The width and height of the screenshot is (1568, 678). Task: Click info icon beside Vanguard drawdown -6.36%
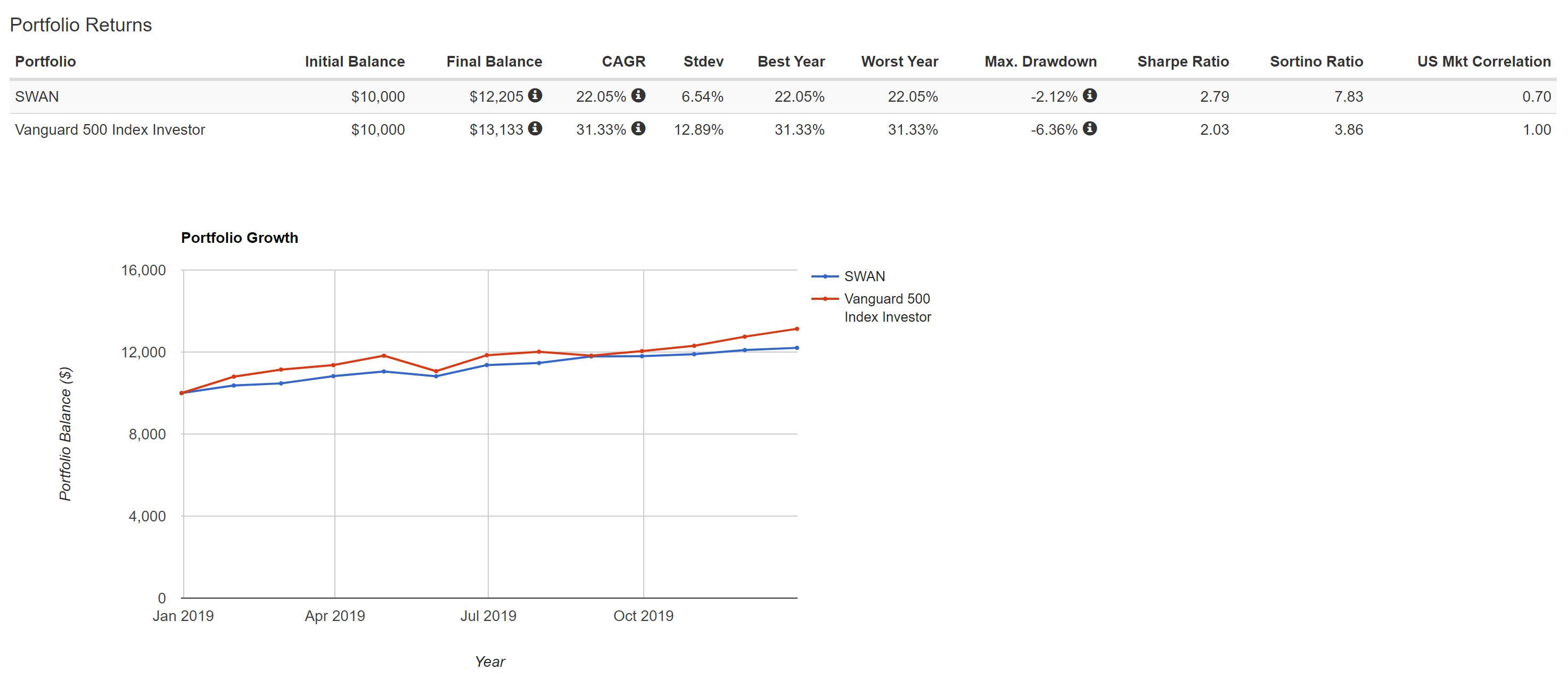pyautogui.click(x=1089, y=128)
